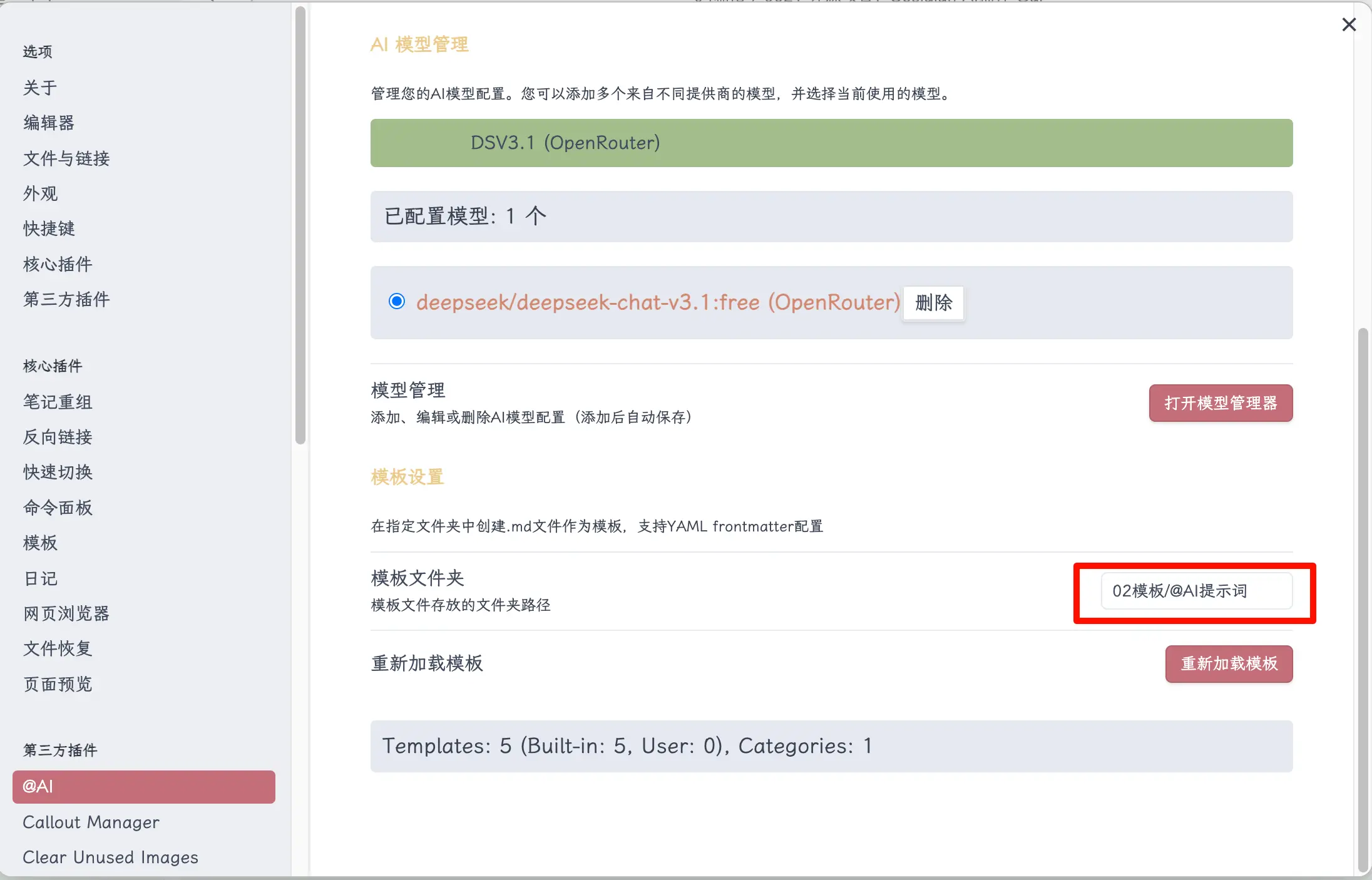Close the settings dialog
Image resolution: width=1372 pixels, height=880 pixels.
[x=1349, y=24]
